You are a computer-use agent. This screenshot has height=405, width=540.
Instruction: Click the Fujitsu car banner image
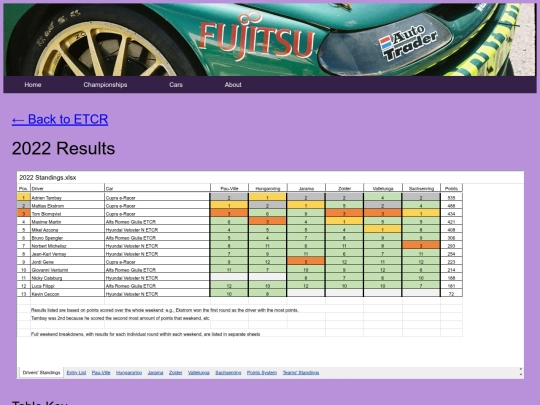pyautogui.click(x=270, y=39)
